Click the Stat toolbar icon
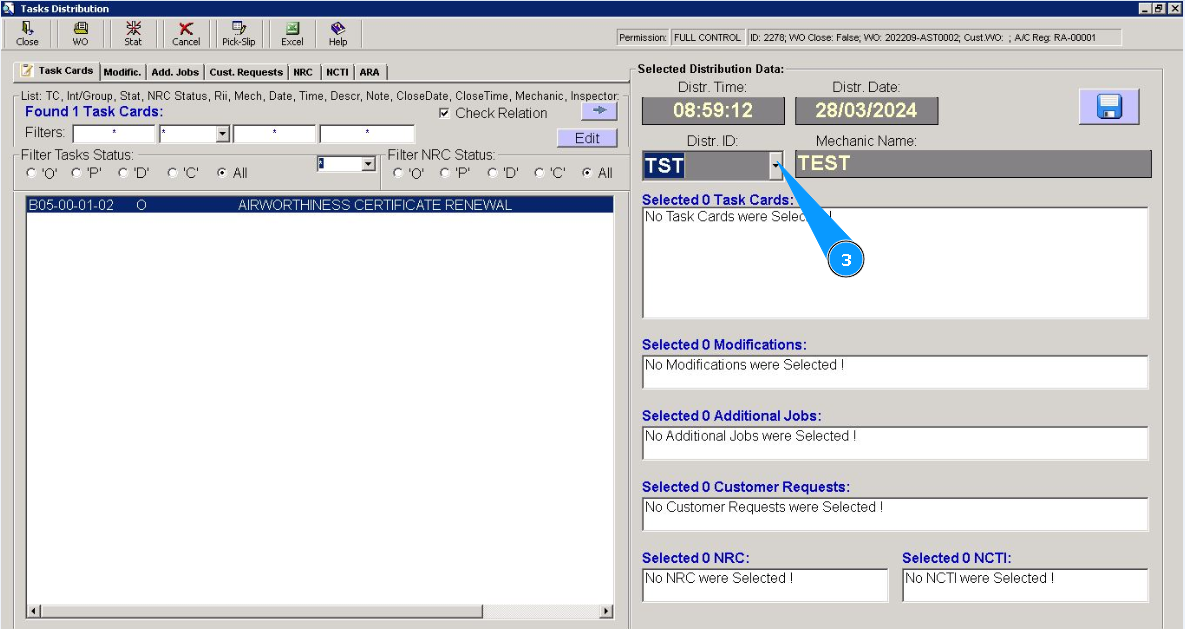 [x=133, y=34]
